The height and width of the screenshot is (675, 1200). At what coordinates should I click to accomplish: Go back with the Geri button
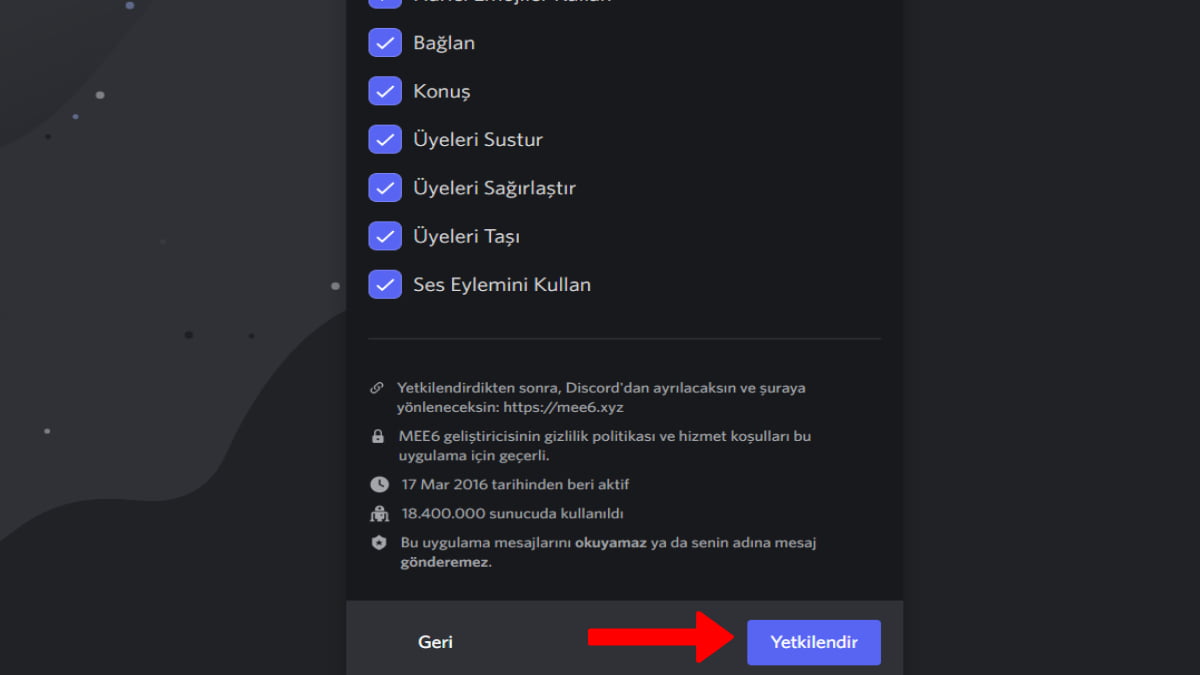(435, 643)
